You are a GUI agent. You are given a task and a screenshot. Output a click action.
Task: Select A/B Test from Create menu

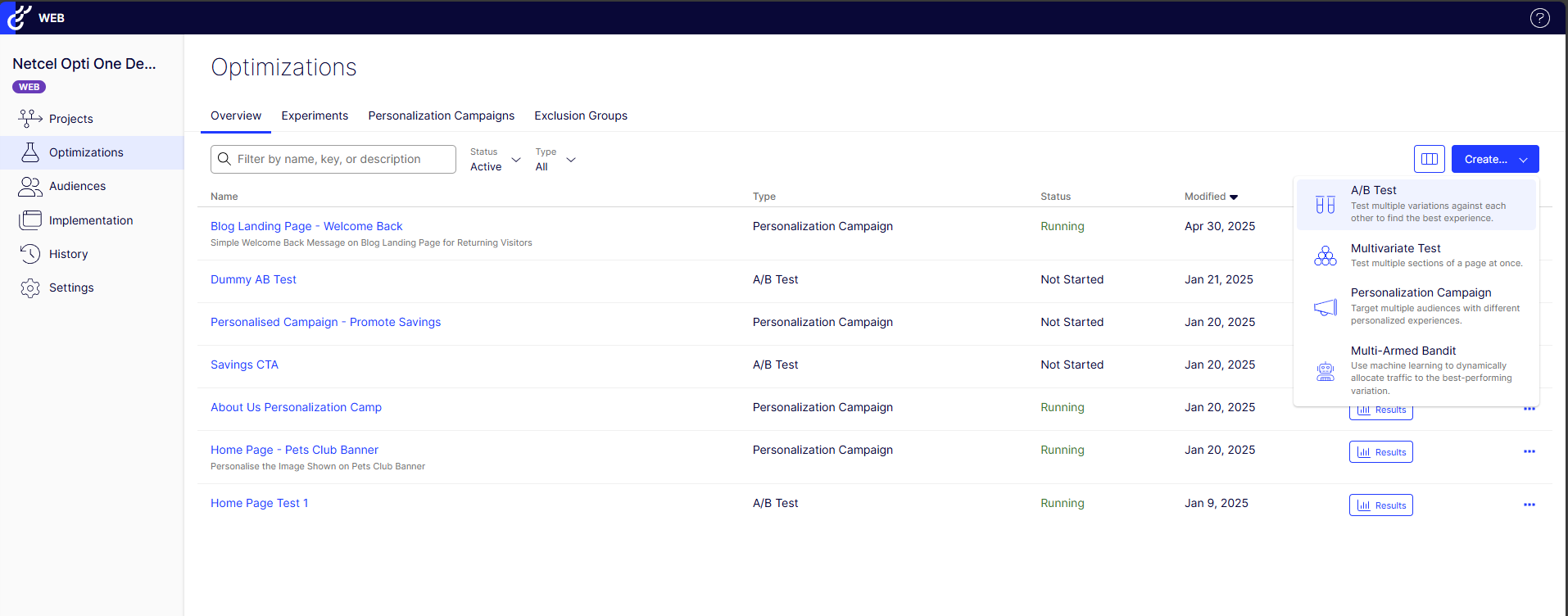click(1416, 204)
